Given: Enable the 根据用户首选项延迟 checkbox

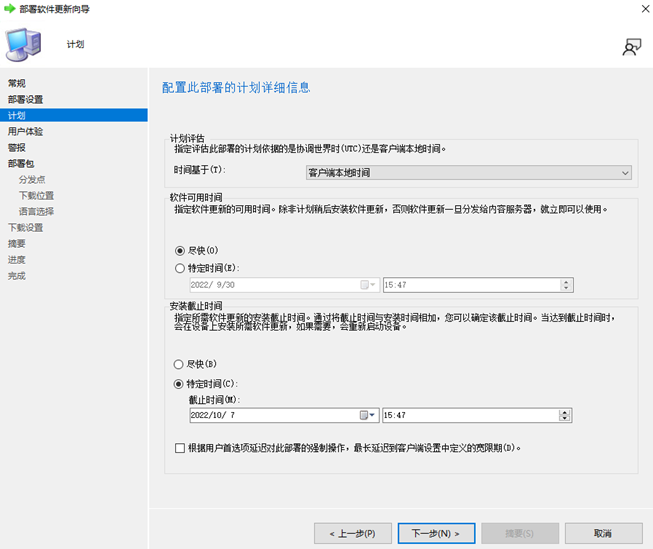Looking at the screenshot, I should (x=180, y=448).
